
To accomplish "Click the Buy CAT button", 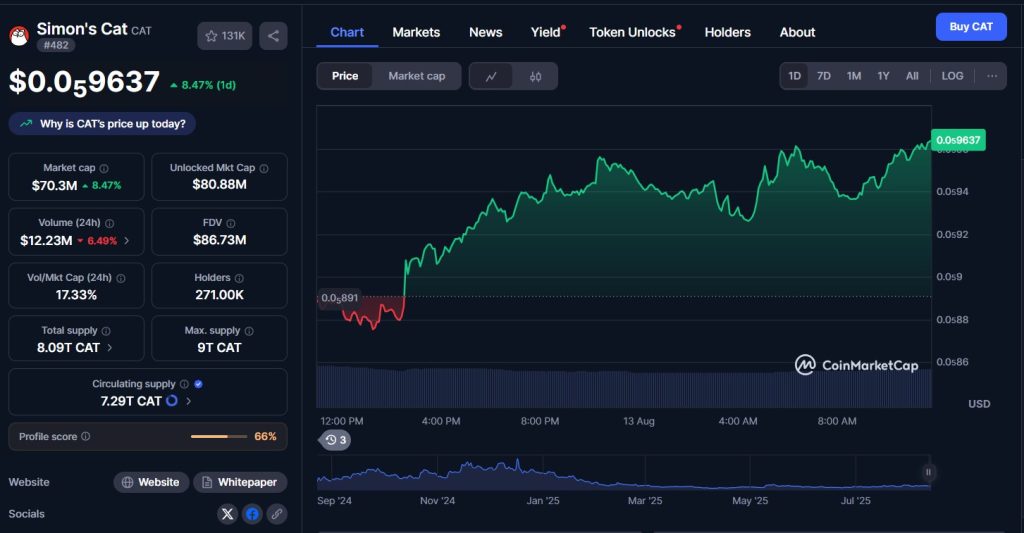I will (x=970, y=27).
